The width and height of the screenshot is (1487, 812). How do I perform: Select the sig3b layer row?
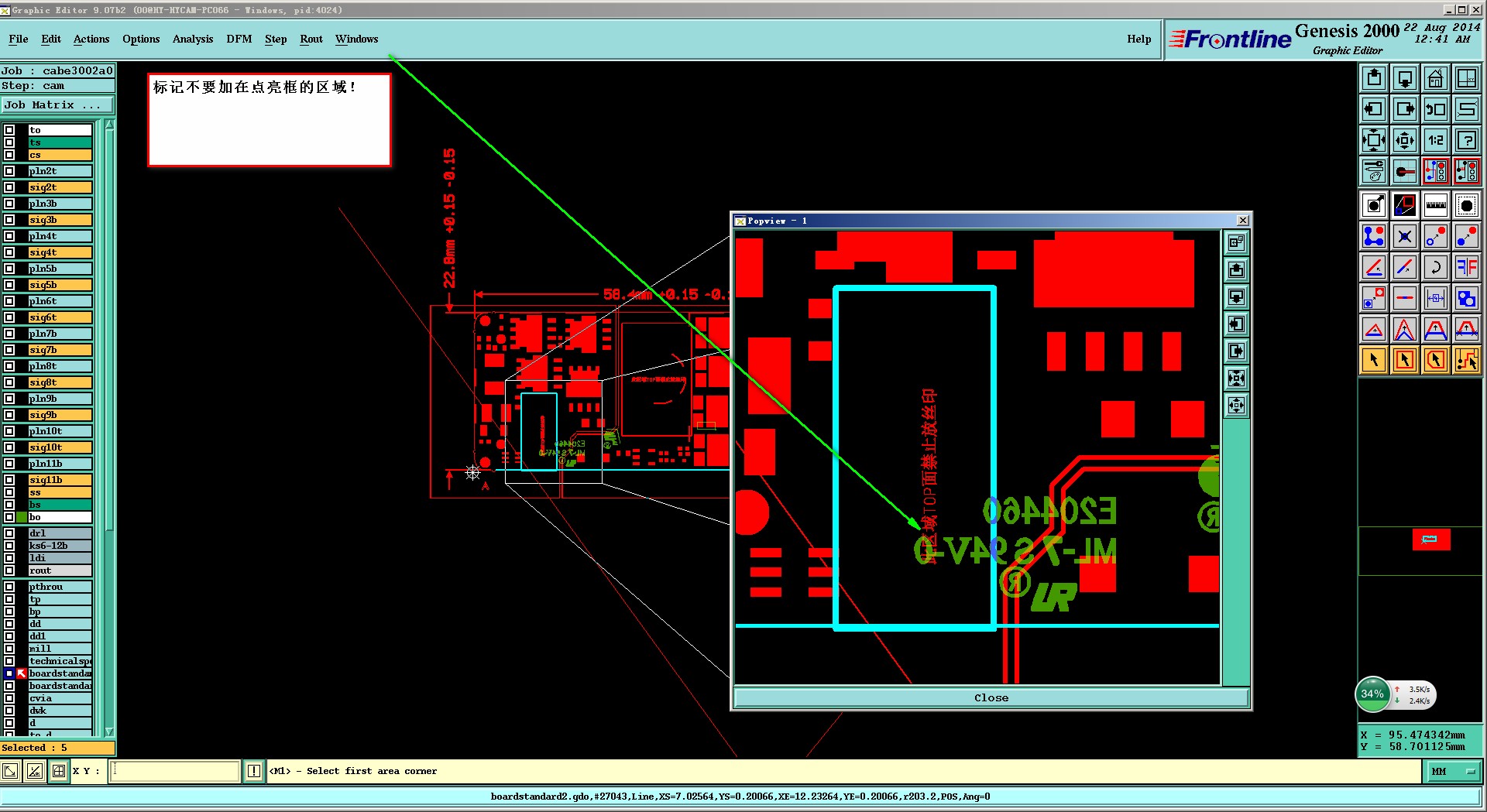tap(60, 220)
